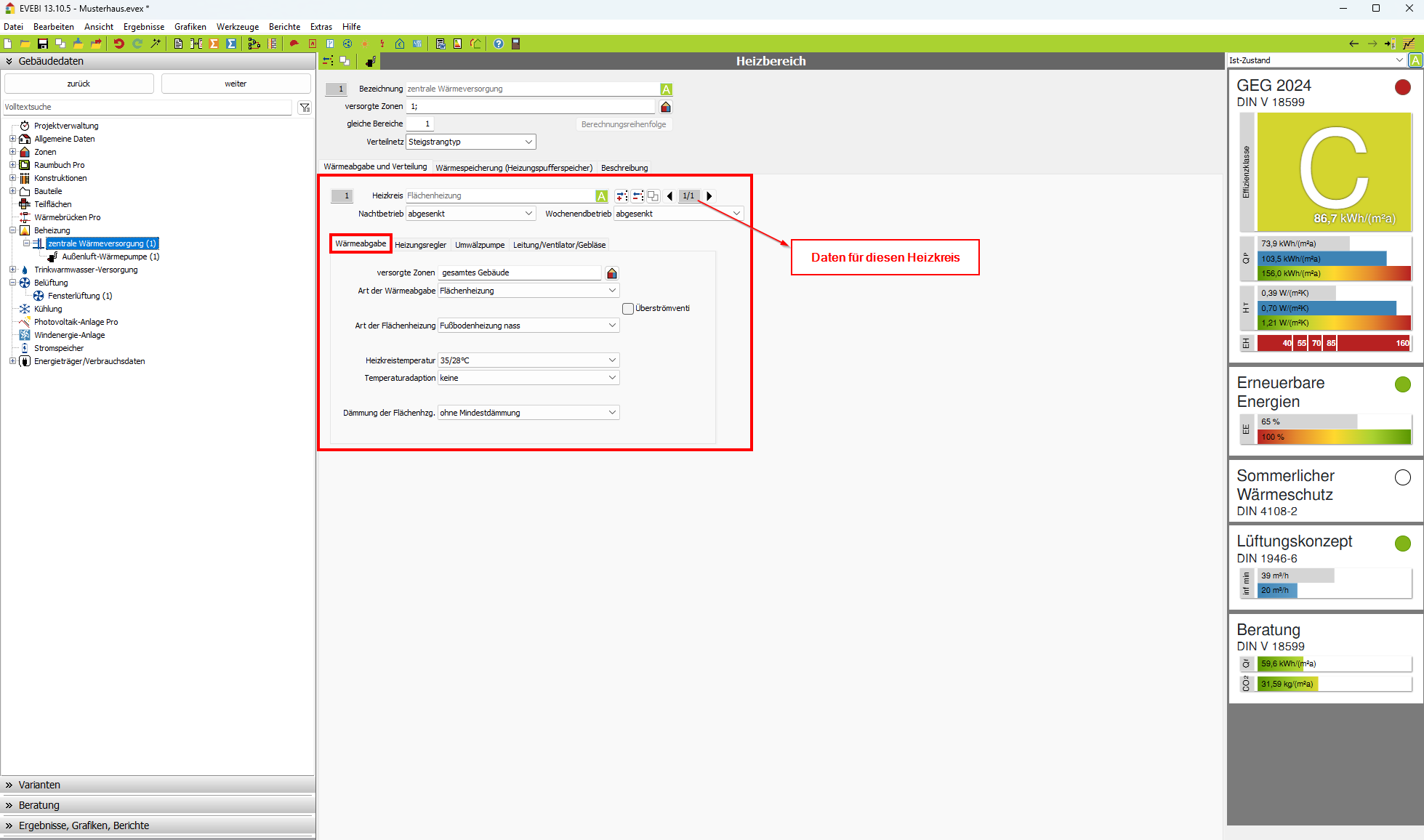Screen dimensions: 1424x840
Task: Click the filter icon next to Volltextsuche
Action: click(x=305, y=108)
